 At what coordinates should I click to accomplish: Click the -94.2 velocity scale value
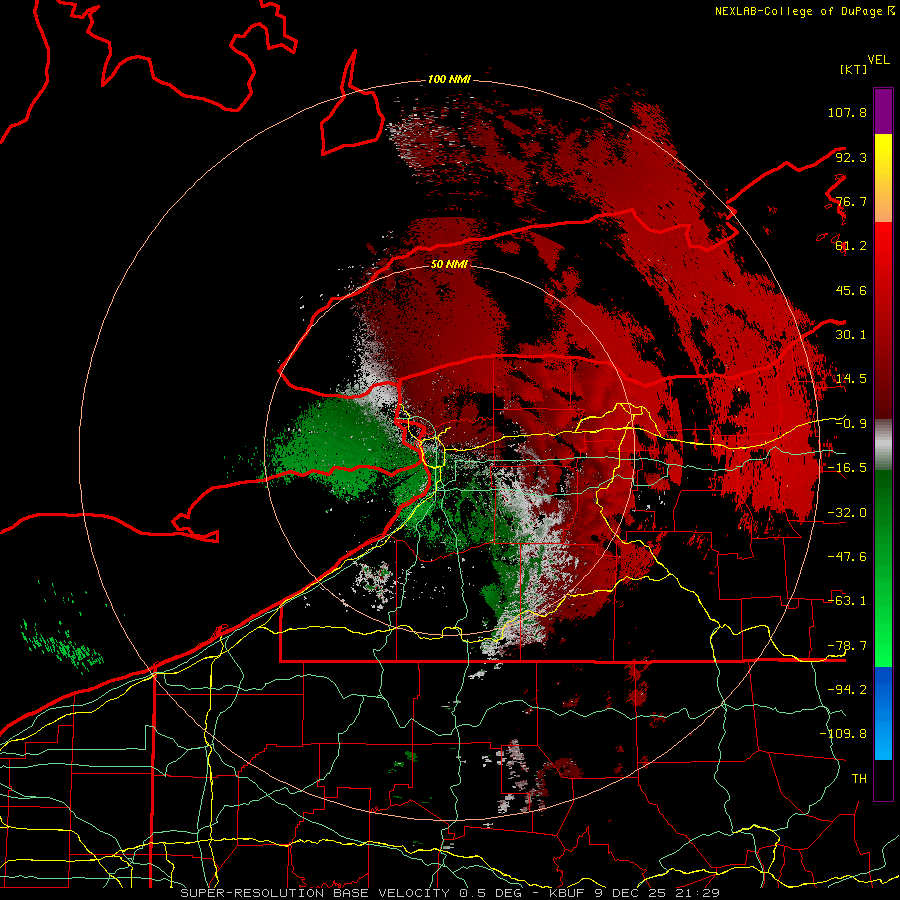(847, 690)
